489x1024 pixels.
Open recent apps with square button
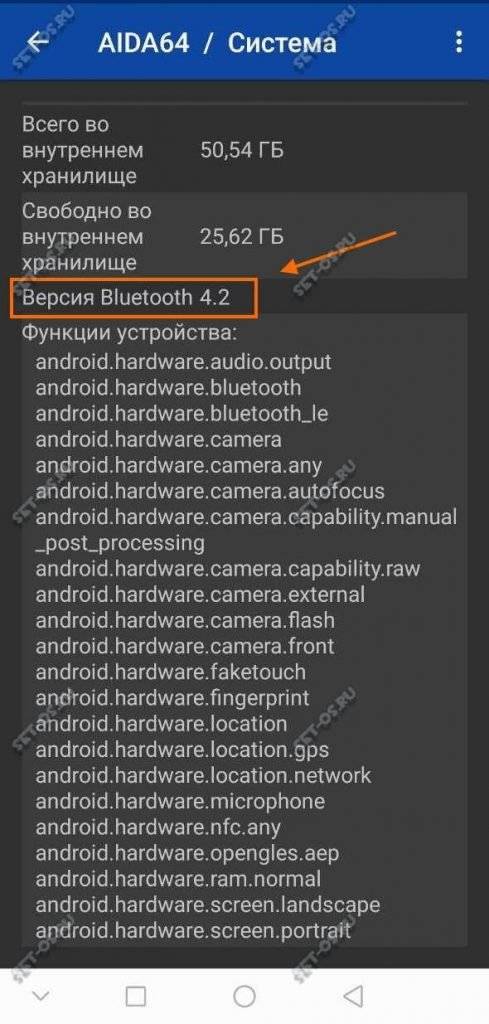tap(135, 996)
